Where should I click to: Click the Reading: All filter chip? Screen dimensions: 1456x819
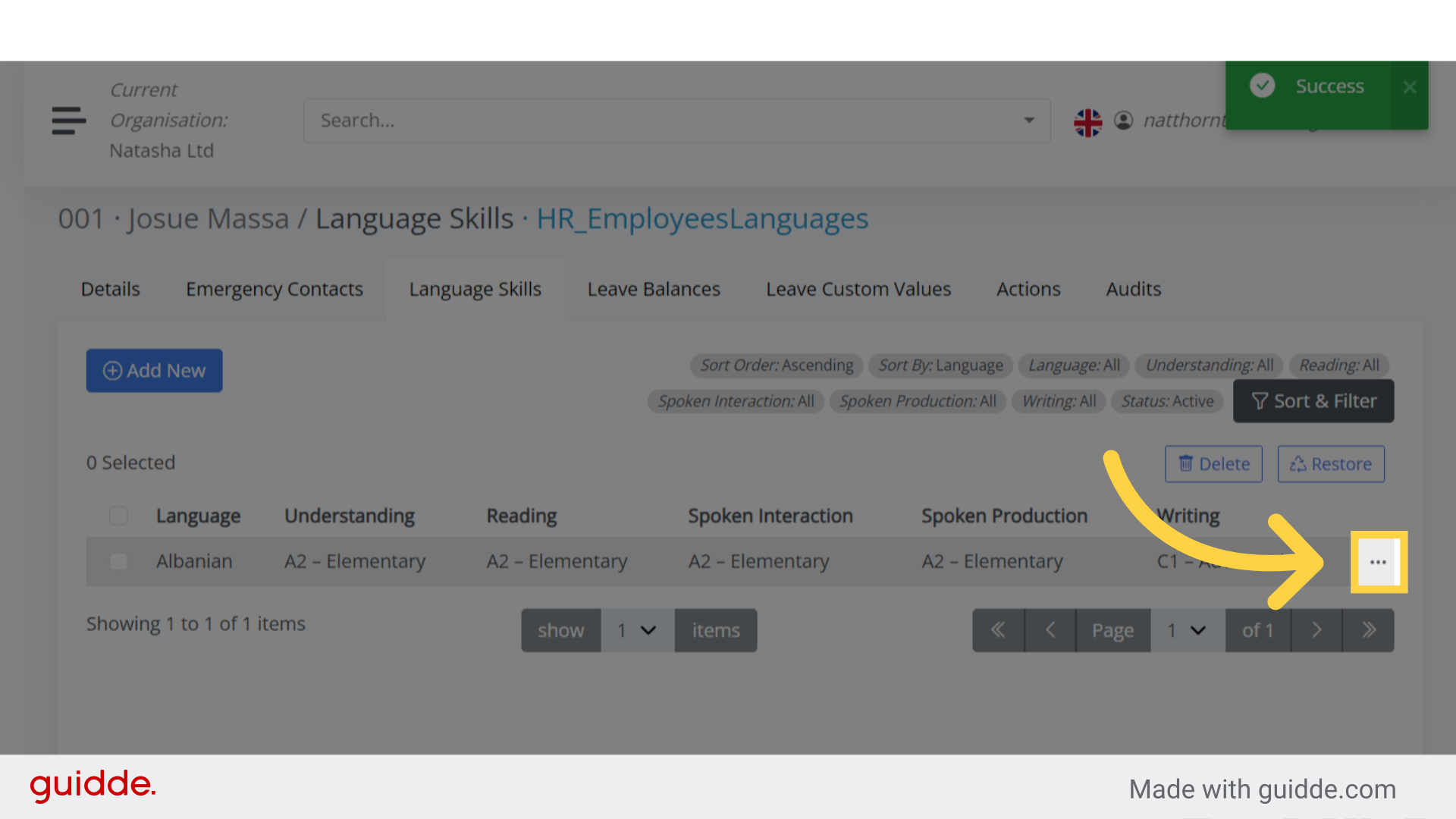1339,366
